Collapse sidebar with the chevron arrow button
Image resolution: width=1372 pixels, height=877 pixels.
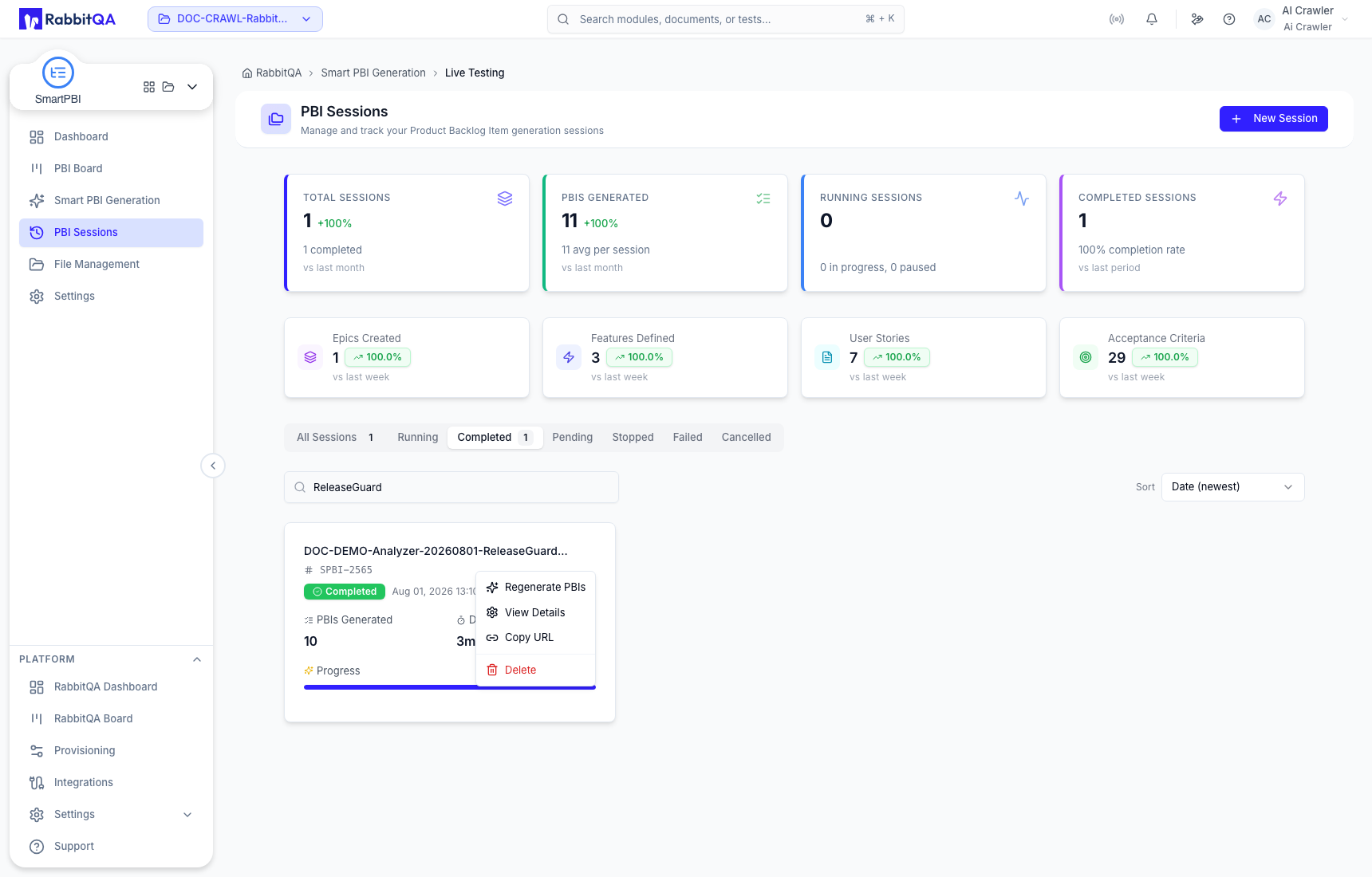[x=213, y=466]
